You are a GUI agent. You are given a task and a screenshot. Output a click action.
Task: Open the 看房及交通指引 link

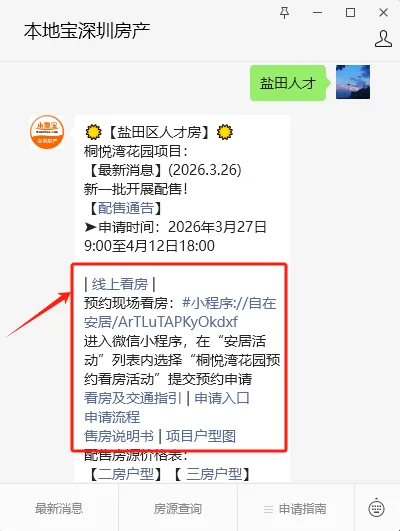coord(133,398)
